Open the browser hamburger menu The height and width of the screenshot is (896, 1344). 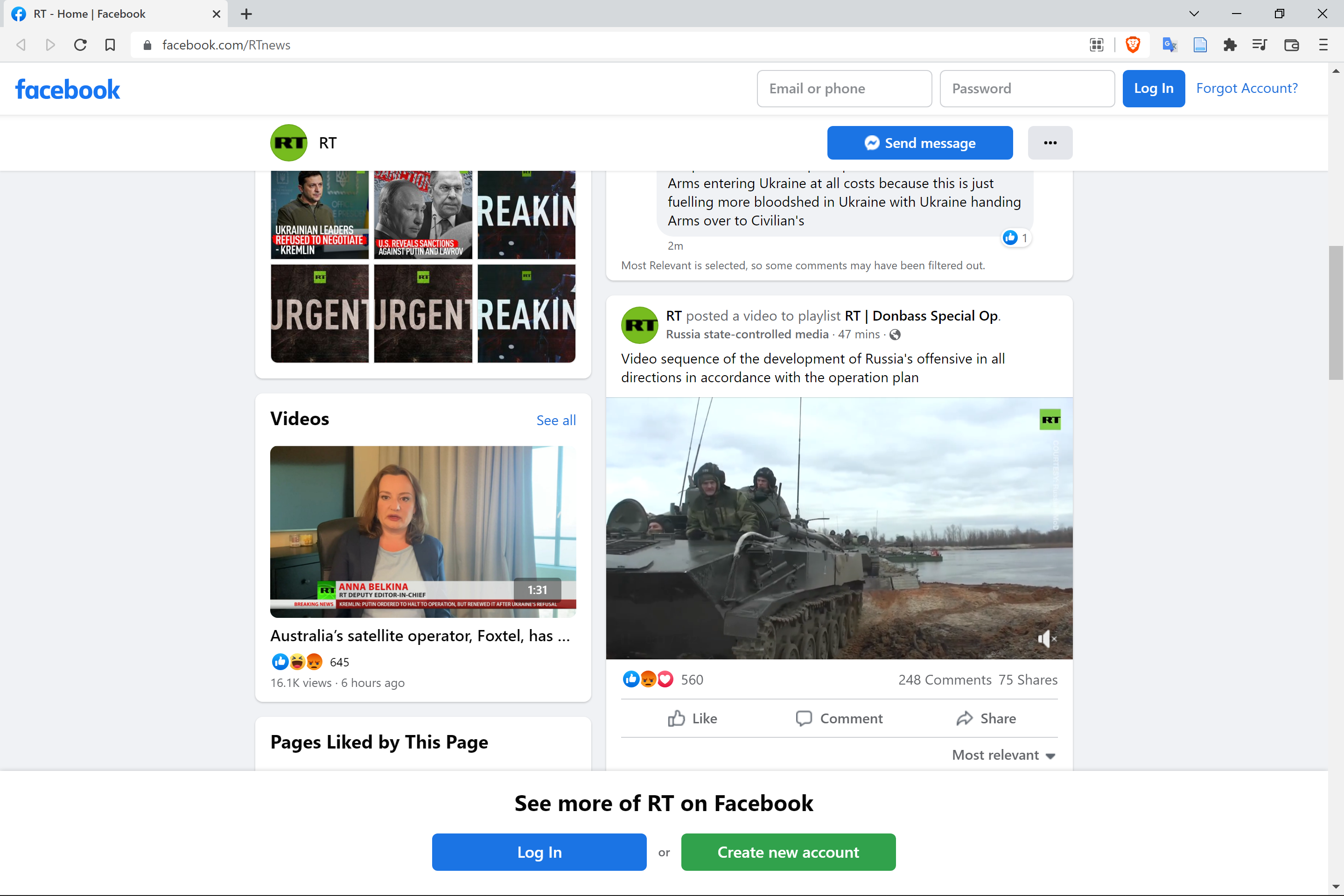[1323, 45]
